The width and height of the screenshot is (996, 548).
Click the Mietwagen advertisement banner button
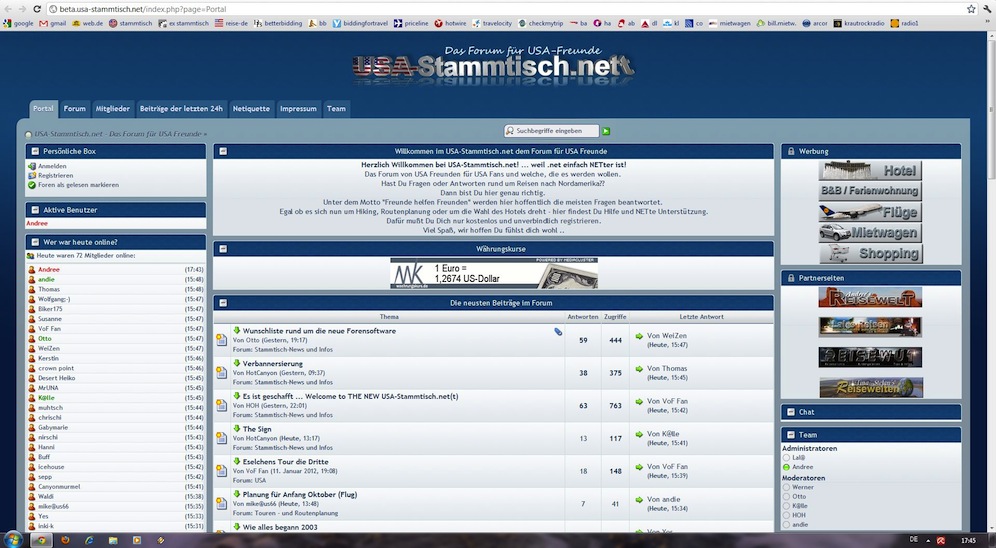[x=869, y=233]
